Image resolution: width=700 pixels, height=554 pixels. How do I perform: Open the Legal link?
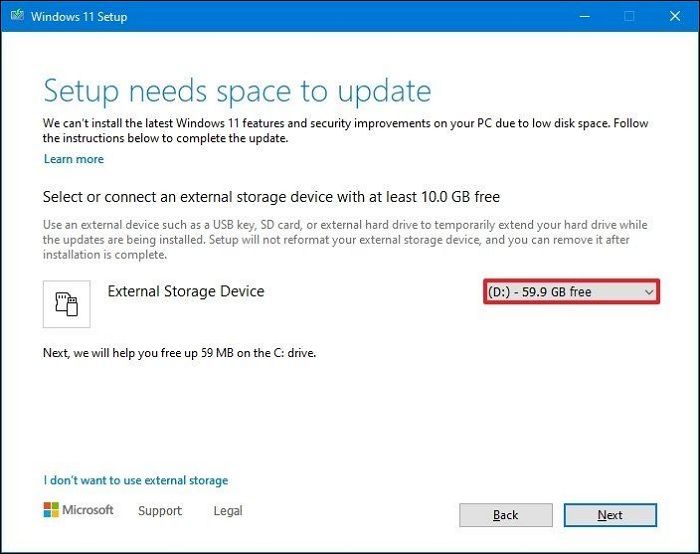(228, 511)
